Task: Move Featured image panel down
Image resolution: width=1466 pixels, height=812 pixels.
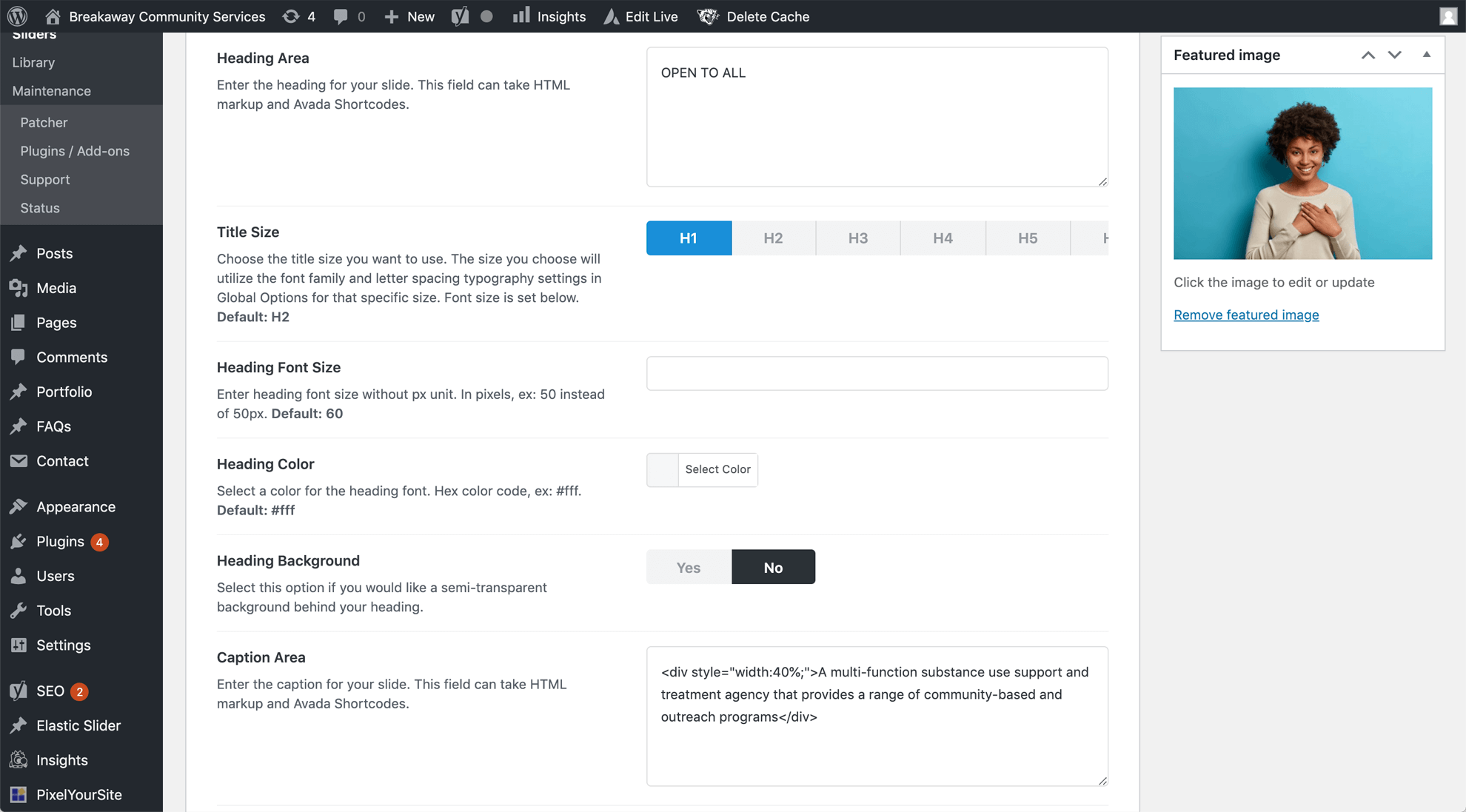Action: coord(1395,55)
